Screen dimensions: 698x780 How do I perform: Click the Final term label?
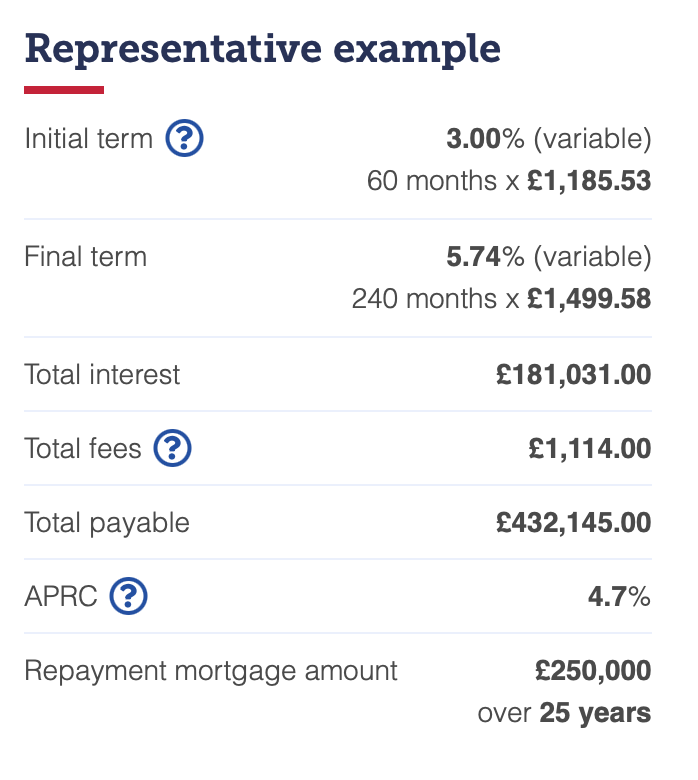86,257
